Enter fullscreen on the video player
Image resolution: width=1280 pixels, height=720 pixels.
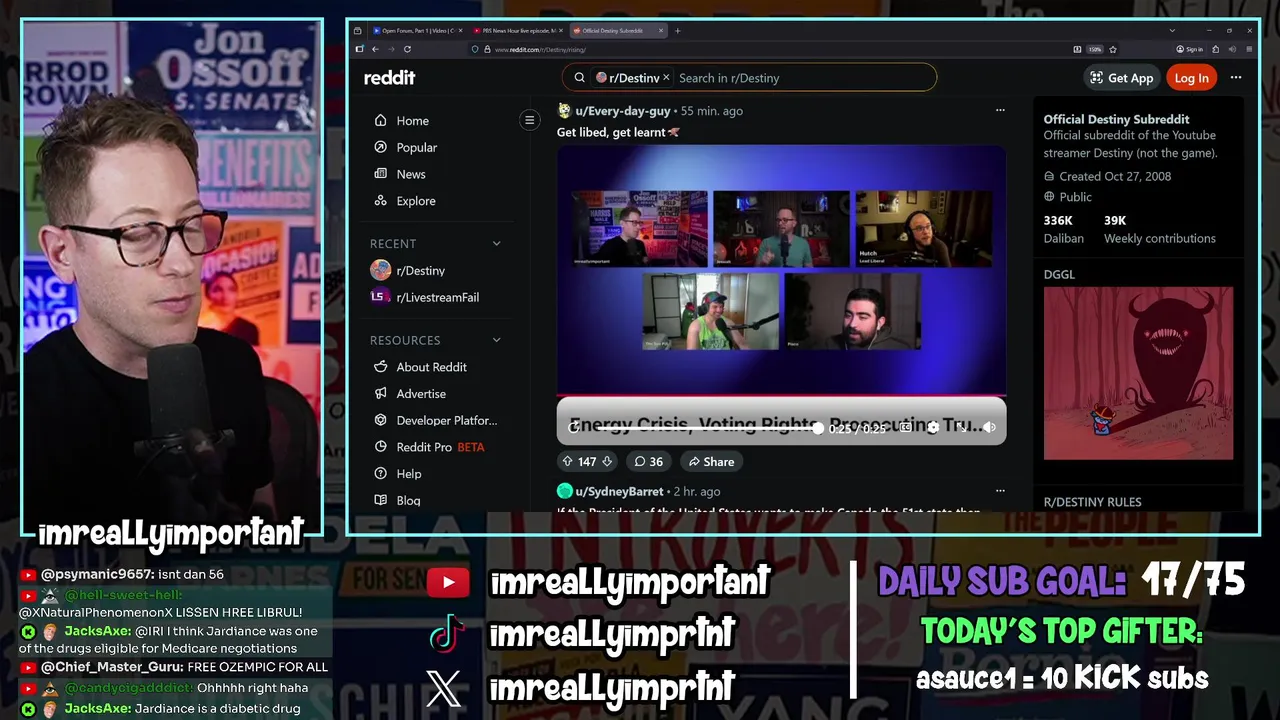pos(961,427)
